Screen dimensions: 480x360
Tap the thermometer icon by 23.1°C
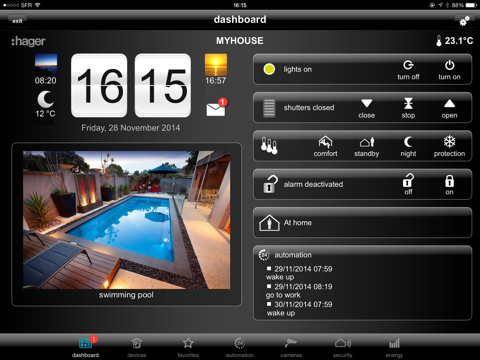(439, 41)
